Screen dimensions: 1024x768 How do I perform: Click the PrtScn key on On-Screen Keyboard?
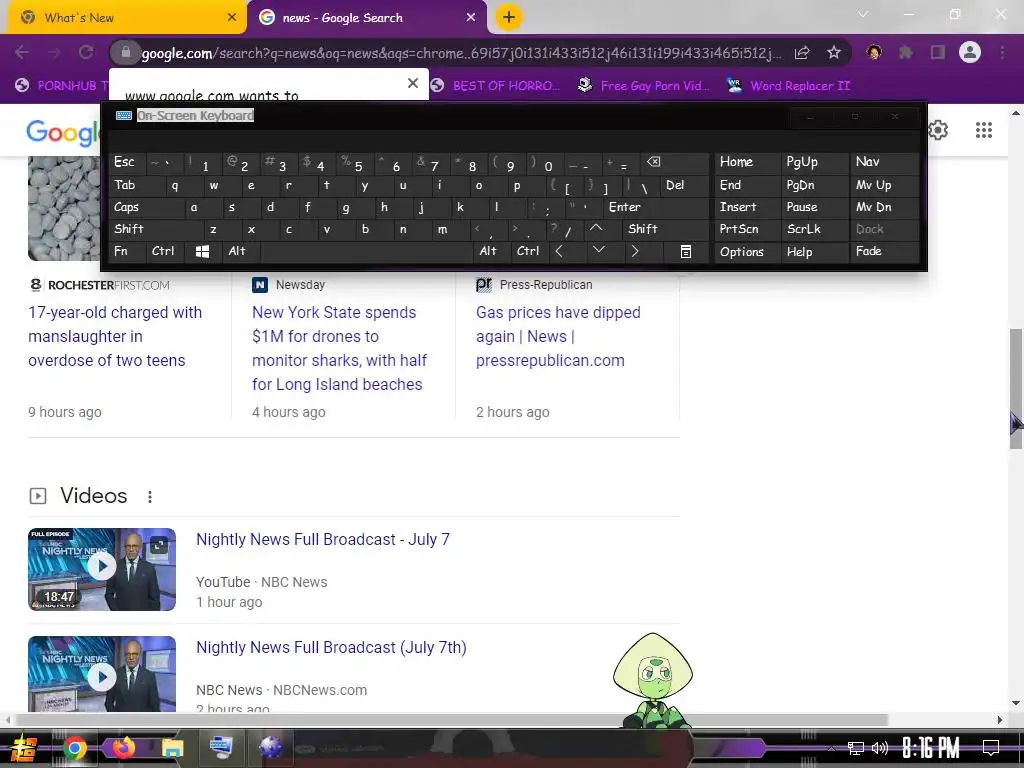tap(747, 229)
